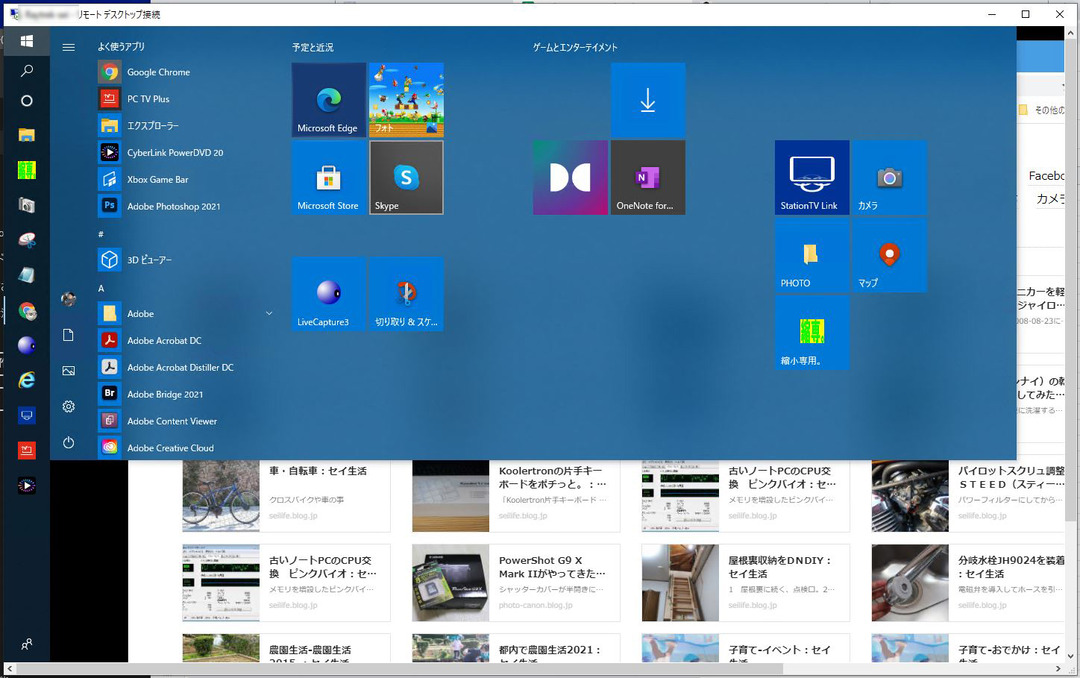The width and height of the screenshot is (1080, 678).
Task: Open People icon at taskbar bottom
Action: click(27, 645)
